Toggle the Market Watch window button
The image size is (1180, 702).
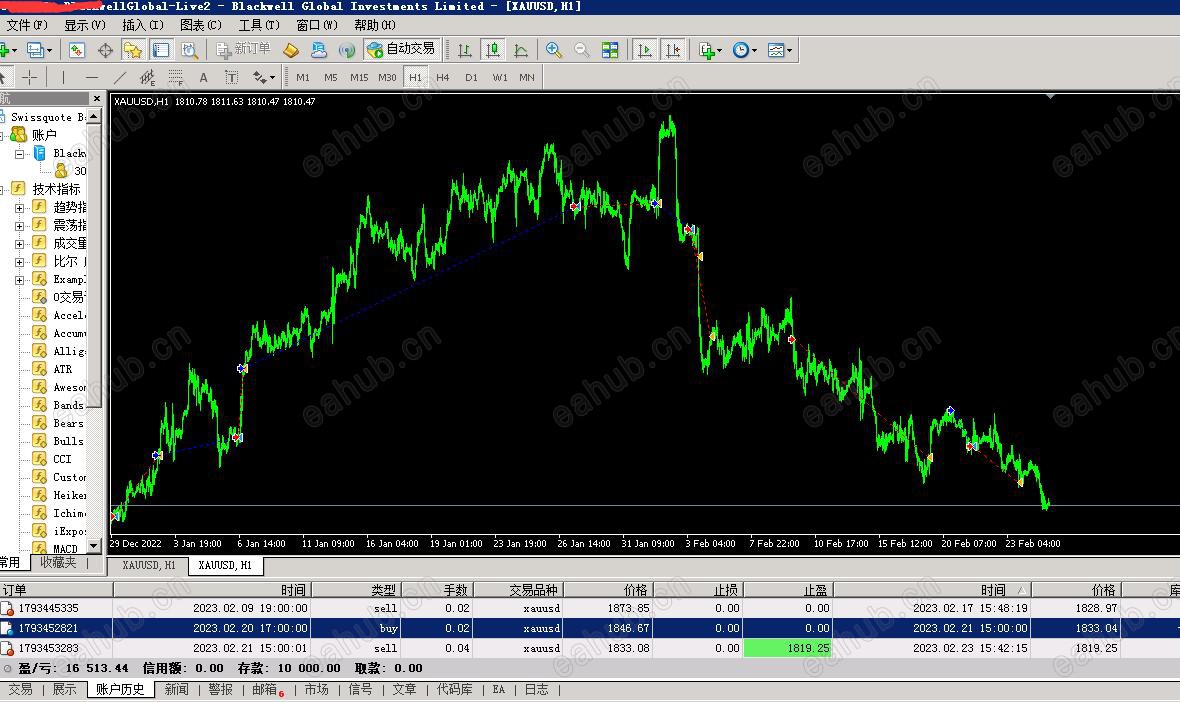click(x=77, y=50)
